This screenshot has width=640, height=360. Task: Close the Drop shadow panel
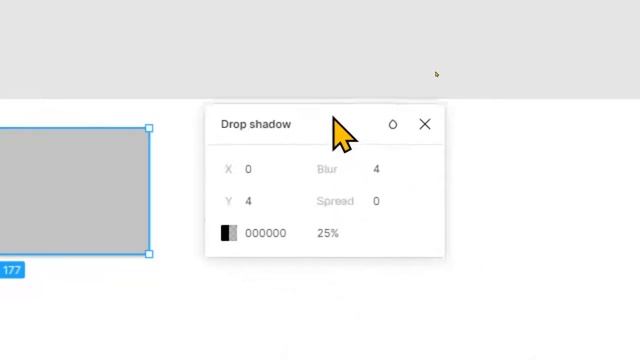tap(425, 124)
